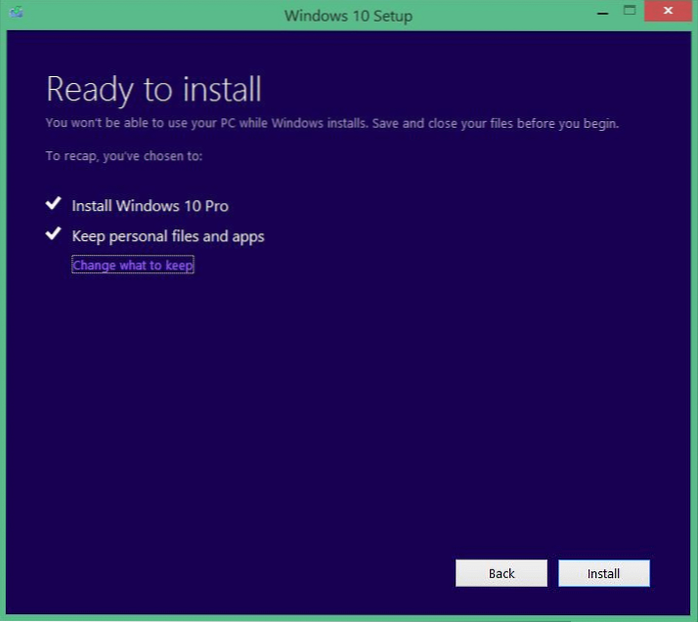Maximize the Windows 10 Setup window
This screenshot has height=622, width=698.
coord(630,12)
